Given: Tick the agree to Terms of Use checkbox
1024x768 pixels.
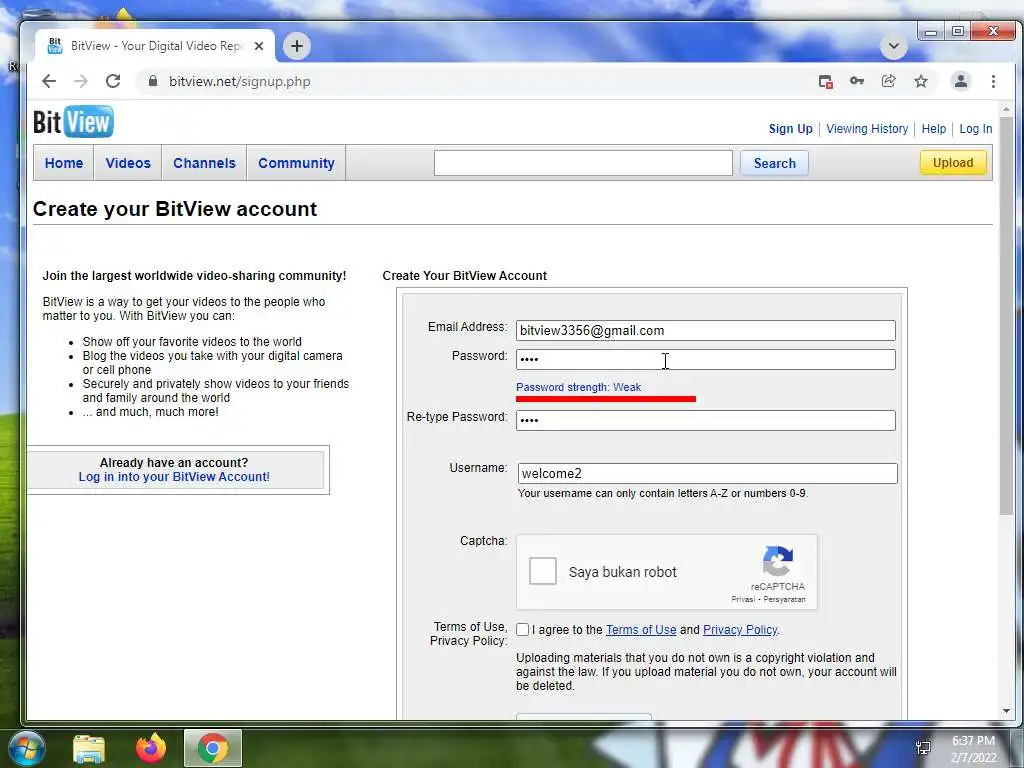Looking at the screenshot, I should [x=522, y=630].
